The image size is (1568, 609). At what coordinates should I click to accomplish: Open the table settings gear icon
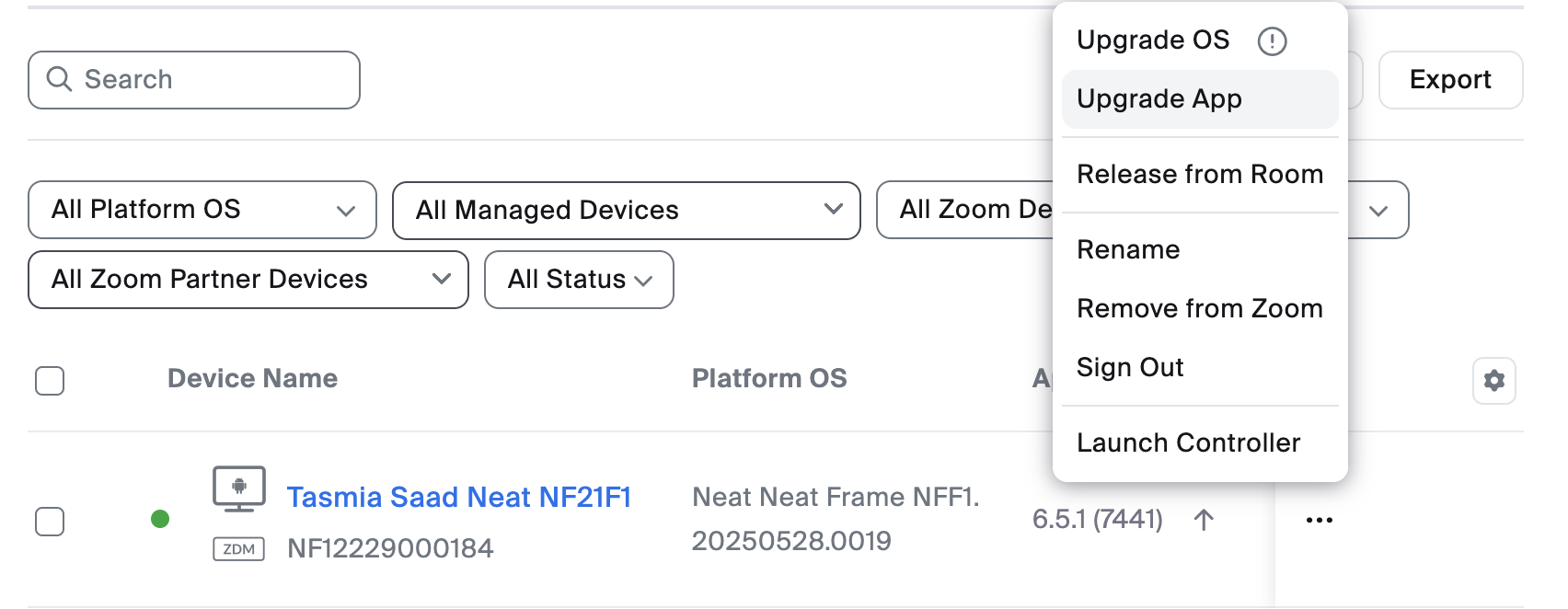(1494, 380)
